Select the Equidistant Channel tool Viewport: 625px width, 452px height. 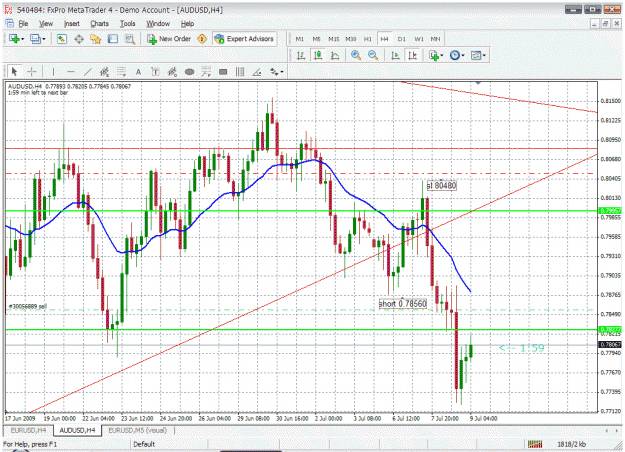[104, 72]
